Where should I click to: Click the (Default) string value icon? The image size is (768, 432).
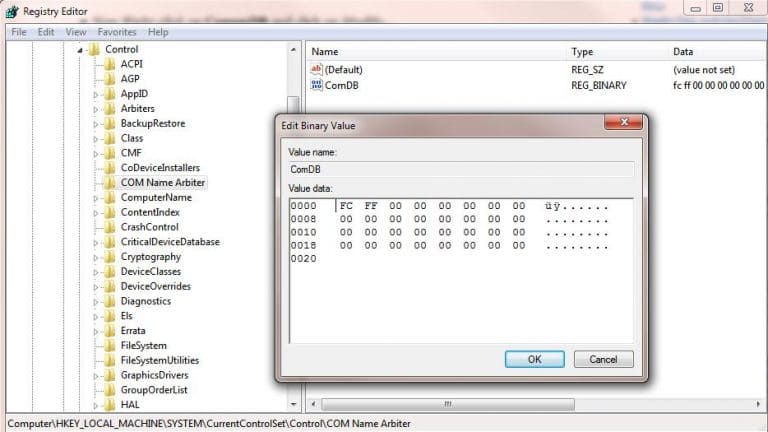point(316,69)
